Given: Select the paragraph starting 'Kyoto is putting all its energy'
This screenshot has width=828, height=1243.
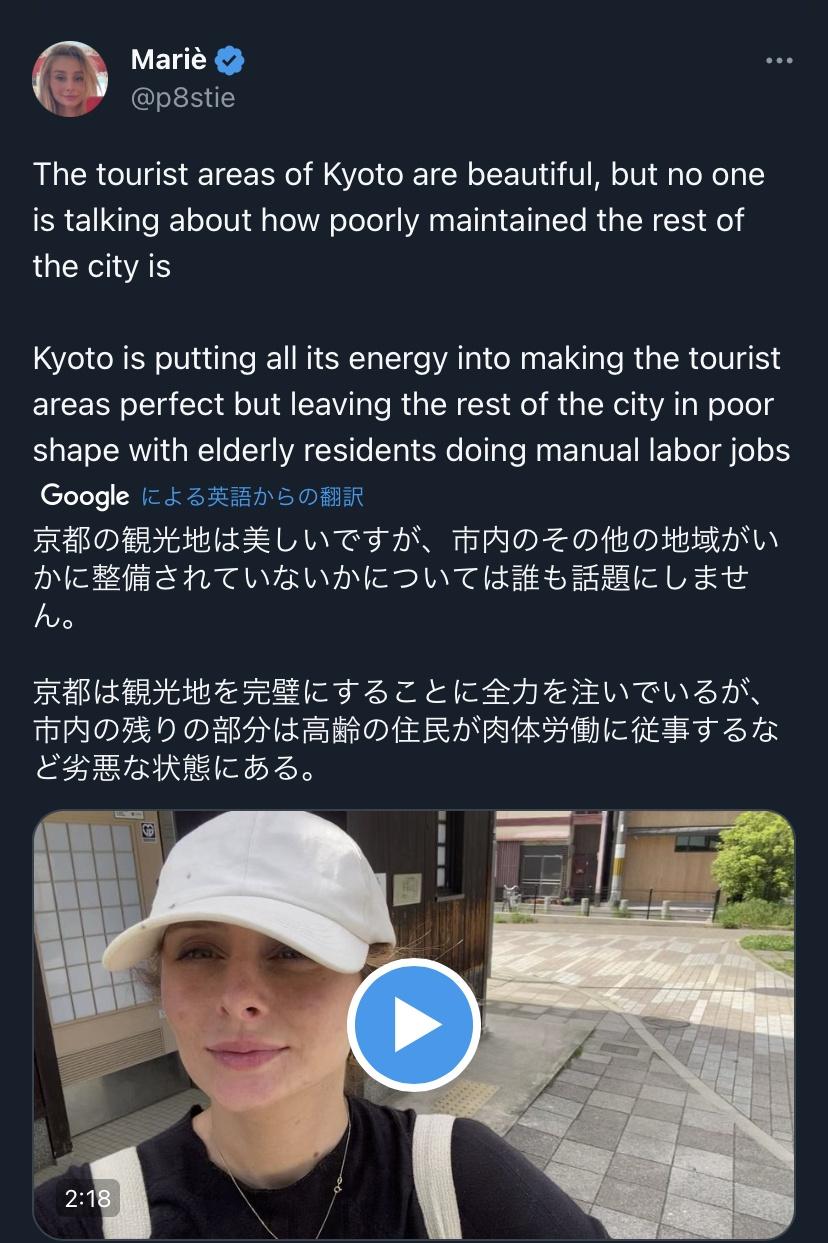Looking at the screenshot, I should click(x=411, y=405).
